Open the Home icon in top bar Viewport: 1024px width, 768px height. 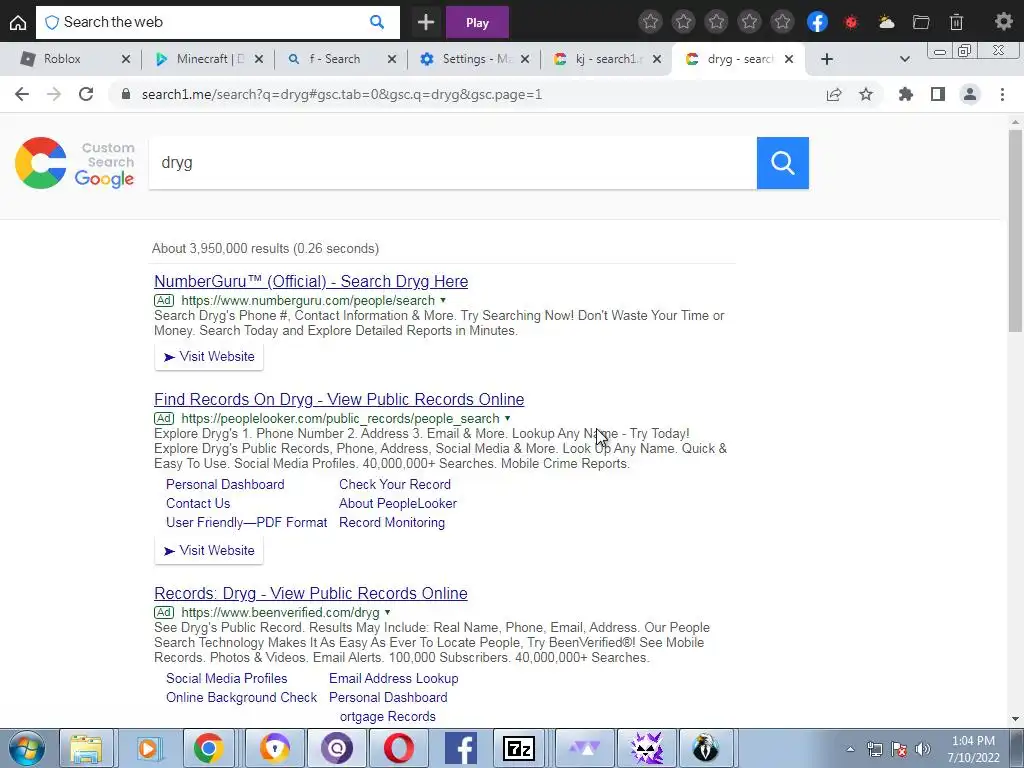click(18, 22)
